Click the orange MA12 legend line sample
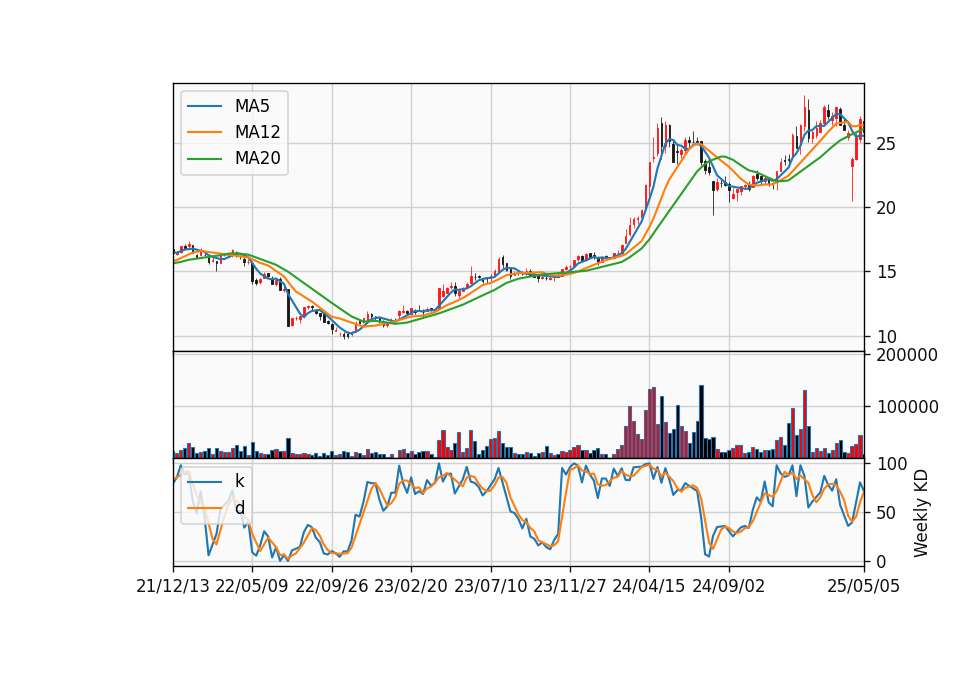Image resolution: width=960 pixels, height=690 pixels. click(x=204, y=132)
